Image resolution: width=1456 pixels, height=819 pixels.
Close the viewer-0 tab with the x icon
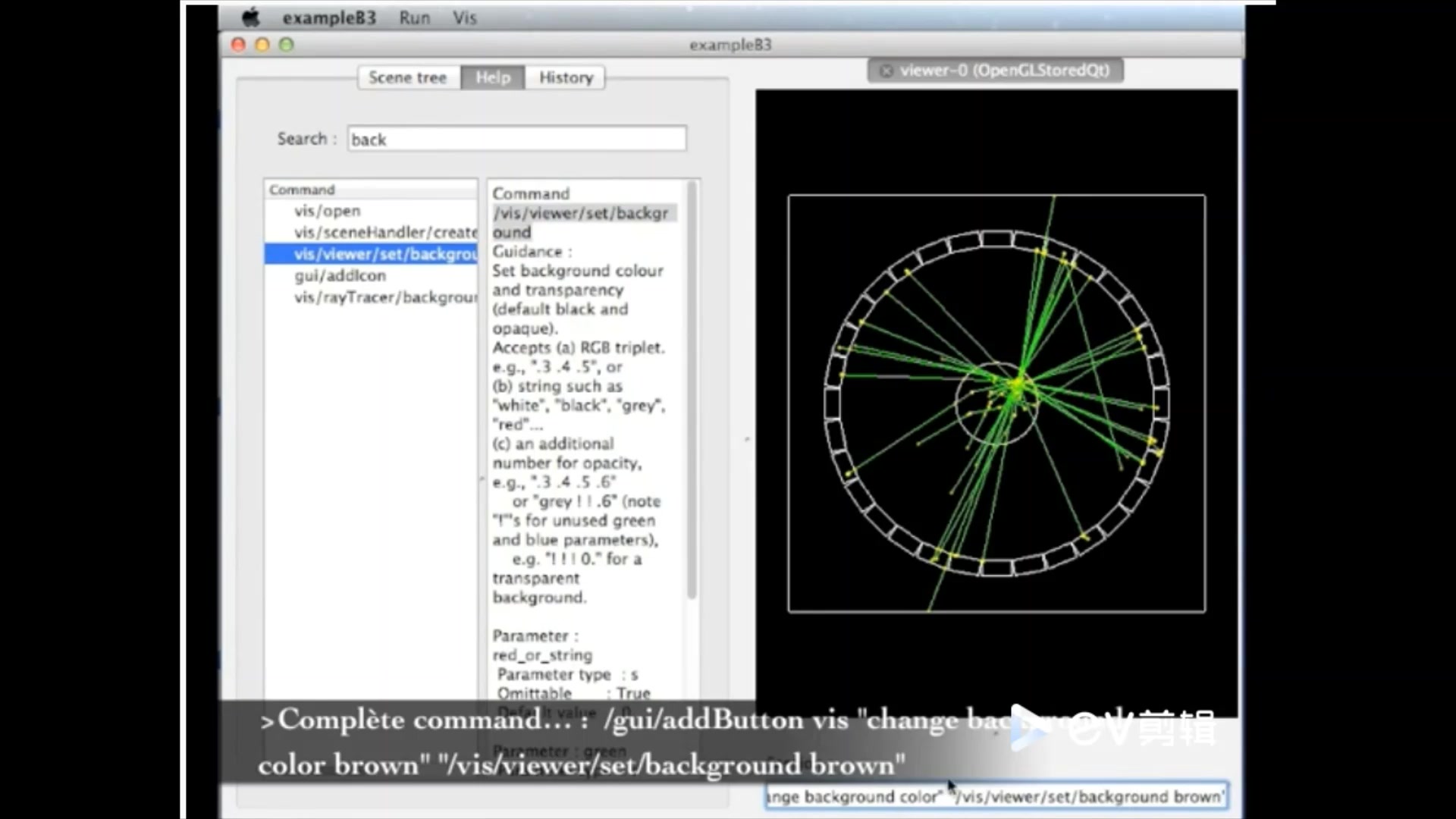coord(886,71)
